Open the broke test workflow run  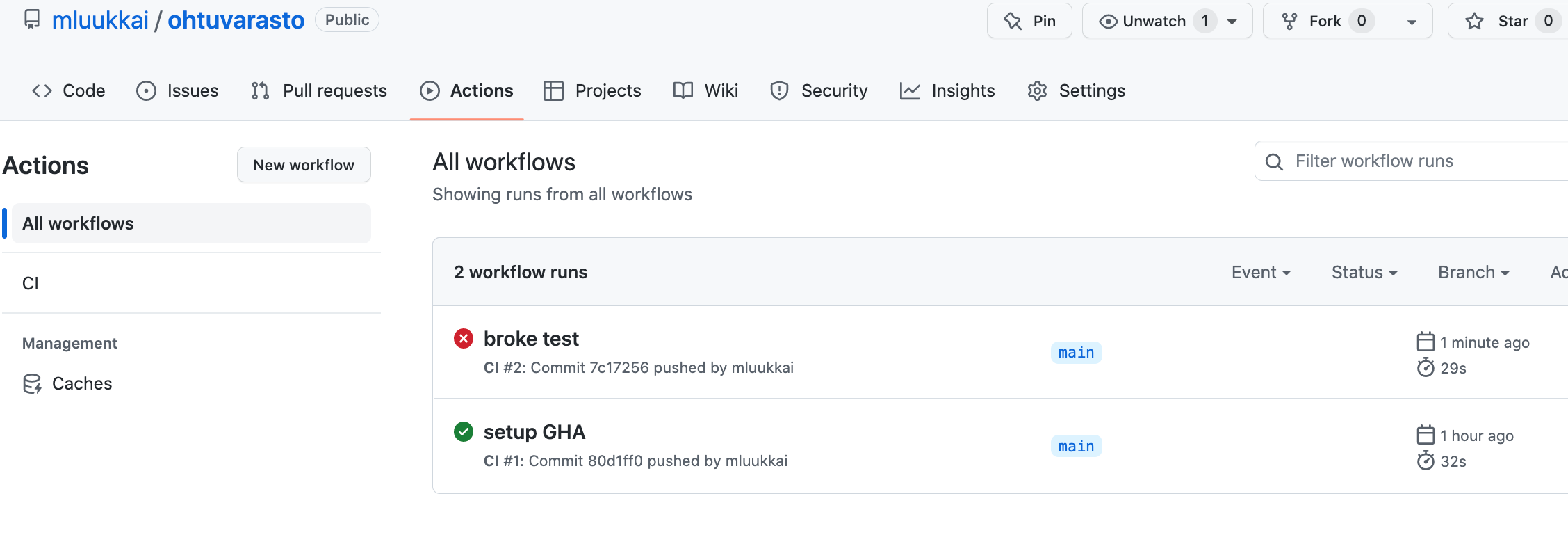click(x=531, y=339)
